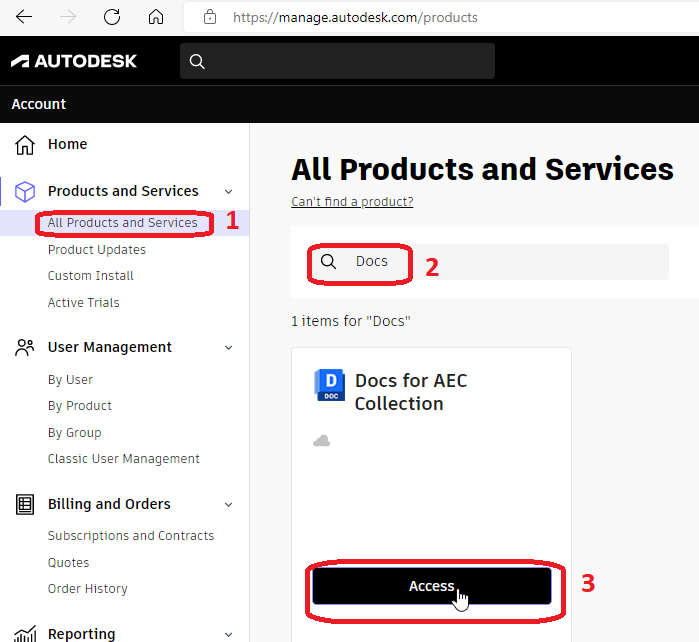The width and height of the screenshot is (699, 642).
Task: Click the browser forward arrow
Action: [x=68, y=17]
